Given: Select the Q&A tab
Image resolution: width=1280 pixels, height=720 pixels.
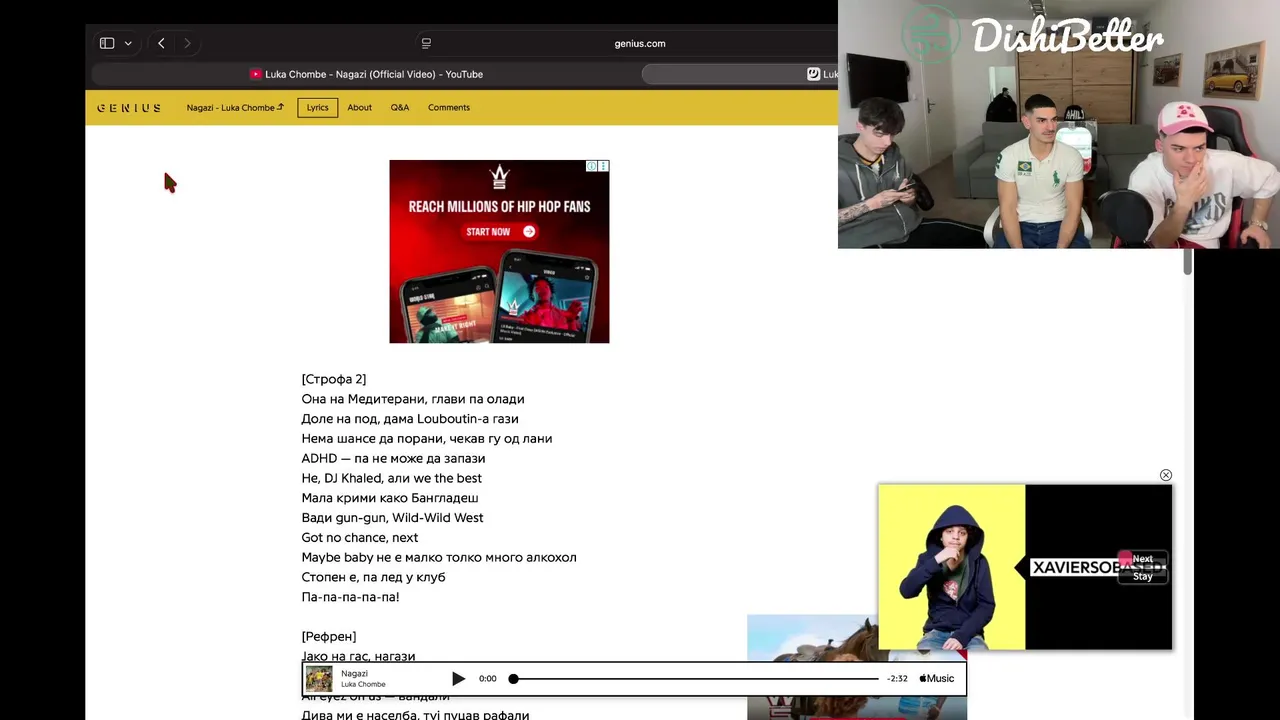Looking at the screenshot, I should 400,108.
